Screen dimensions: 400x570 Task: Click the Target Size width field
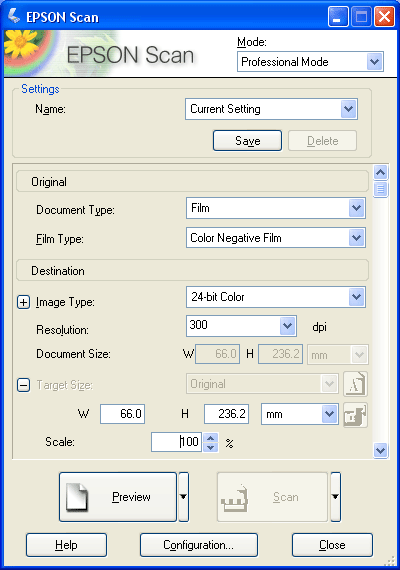point(123,414)
